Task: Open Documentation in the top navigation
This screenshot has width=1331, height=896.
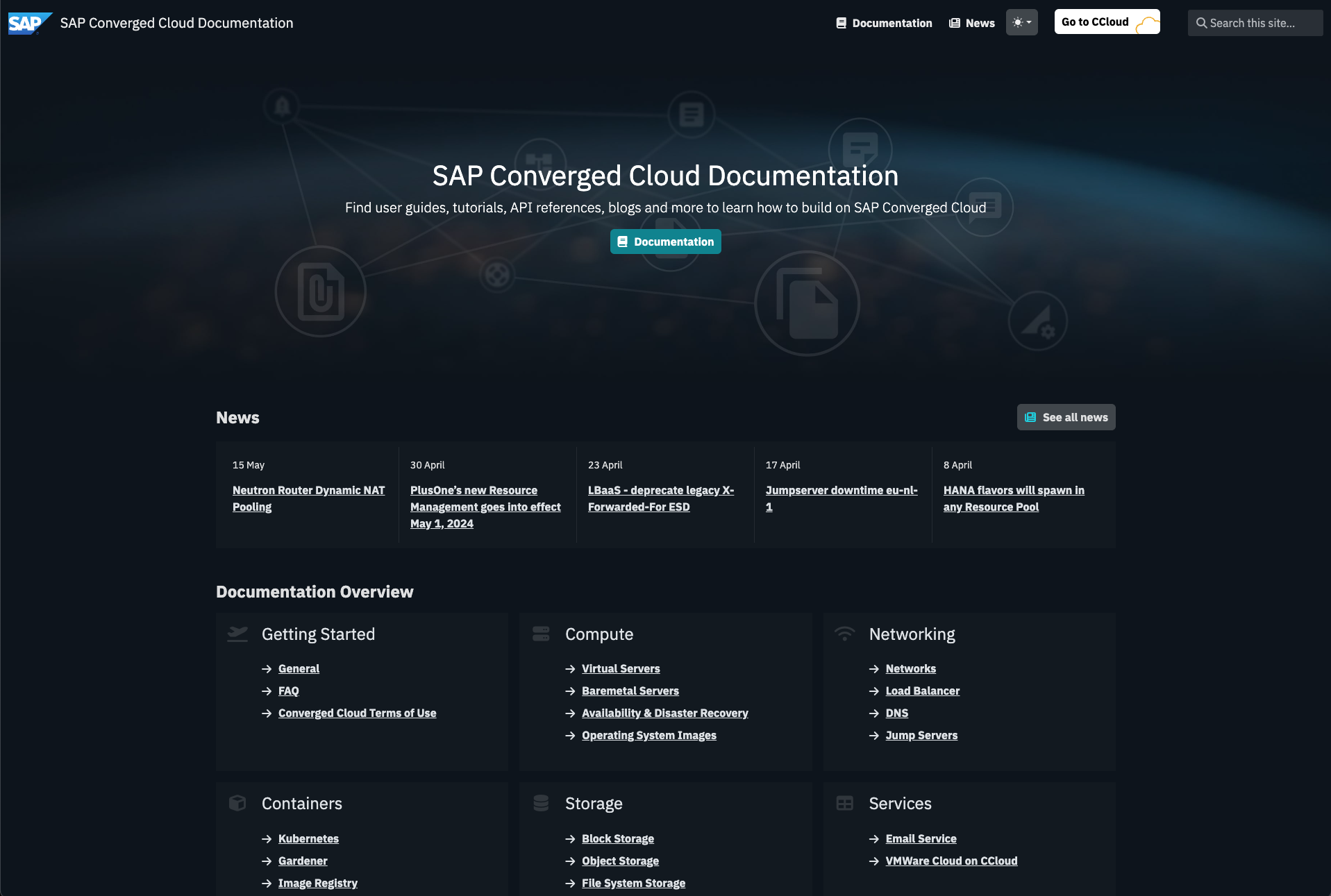Action: tap(884, 23)
